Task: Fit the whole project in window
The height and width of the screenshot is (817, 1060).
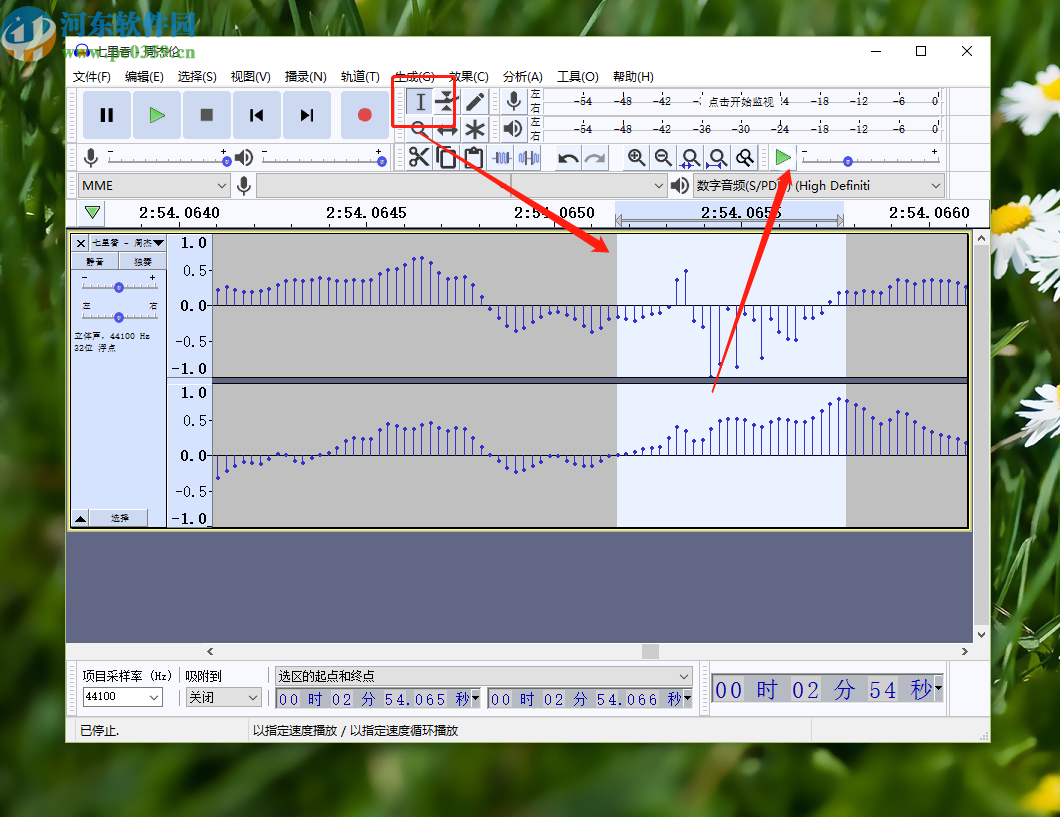Action: (x=717, y=158)
